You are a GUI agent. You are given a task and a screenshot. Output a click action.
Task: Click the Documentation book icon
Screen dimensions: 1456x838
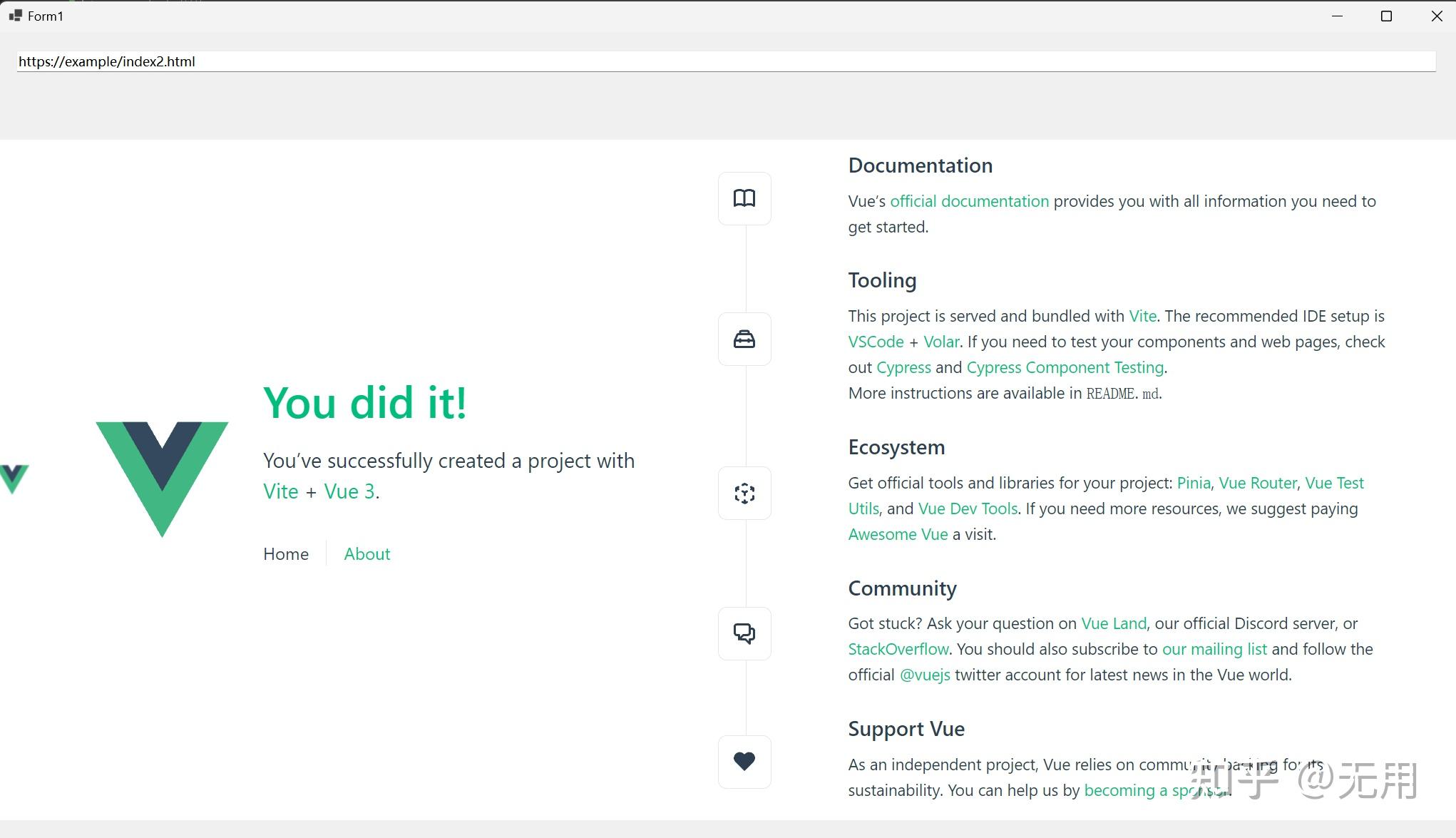click(x=744, y=198)
